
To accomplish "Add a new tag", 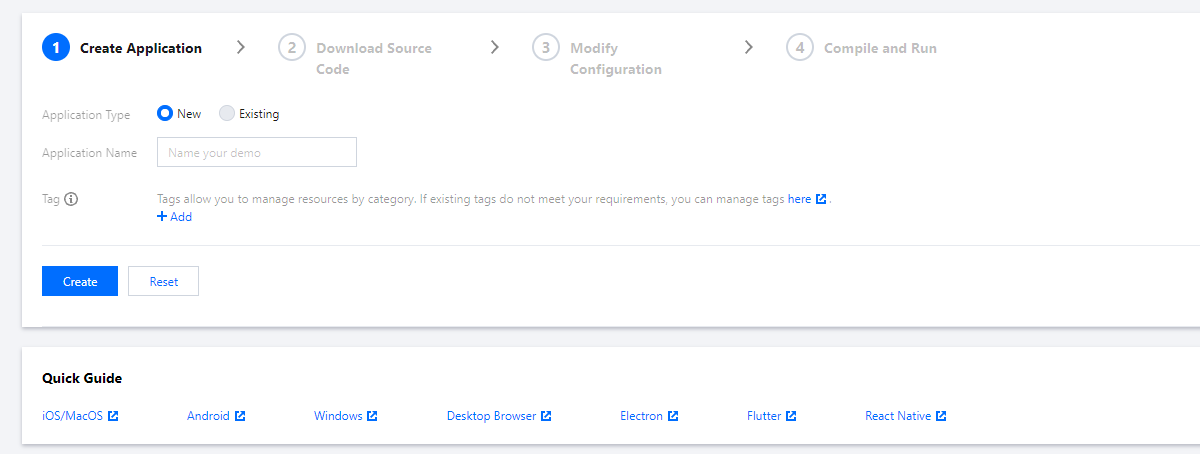I will 174,217.
